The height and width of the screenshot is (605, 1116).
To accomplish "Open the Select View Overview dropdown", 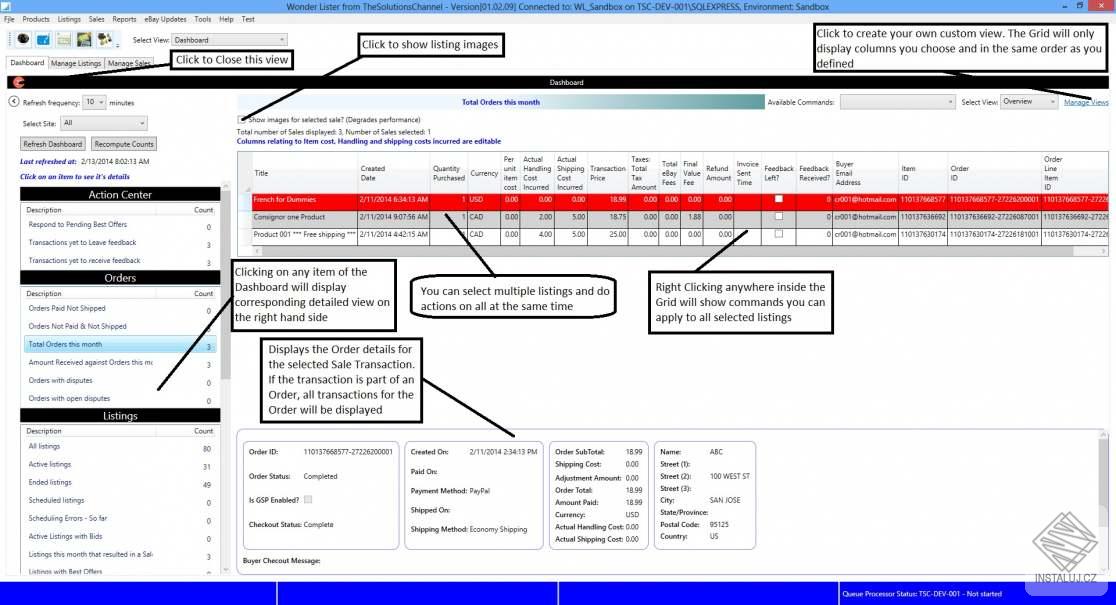I will tap(1028, 102).
